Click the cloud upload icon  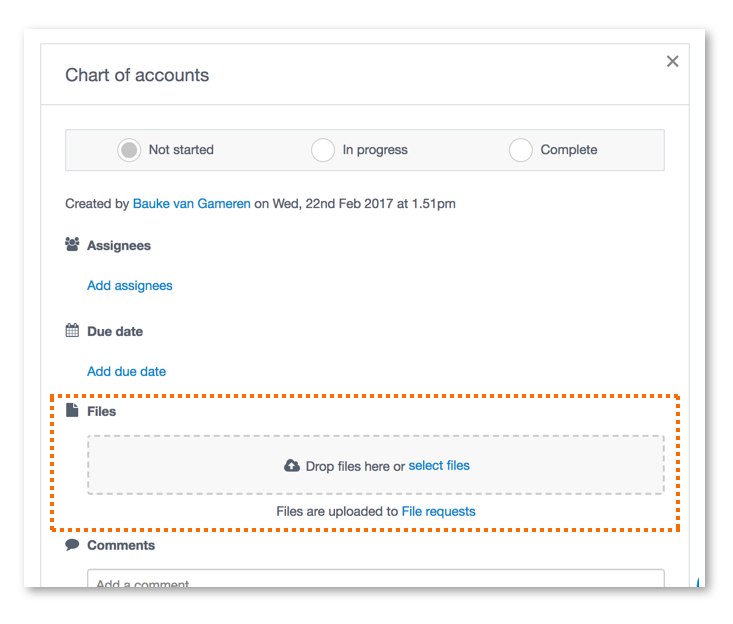(292, 466)
